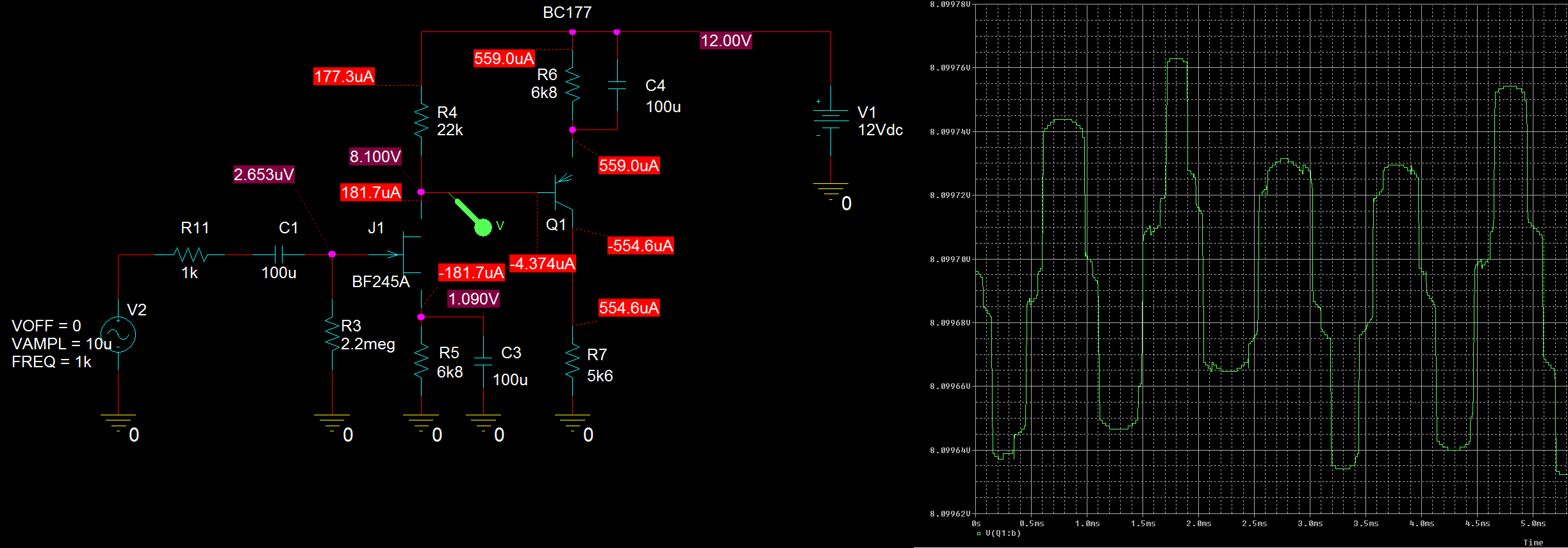
Task: Select the R11 resistor symbol
Action: [x=190, y=255]
